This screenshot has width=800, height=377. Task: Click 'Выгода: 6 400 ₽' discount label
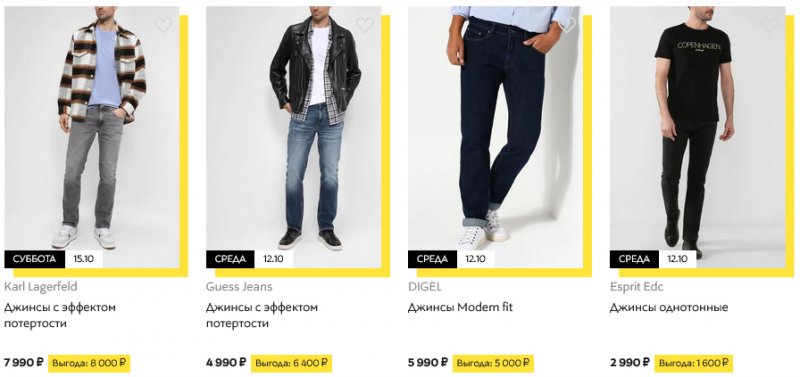coord(291,363)
